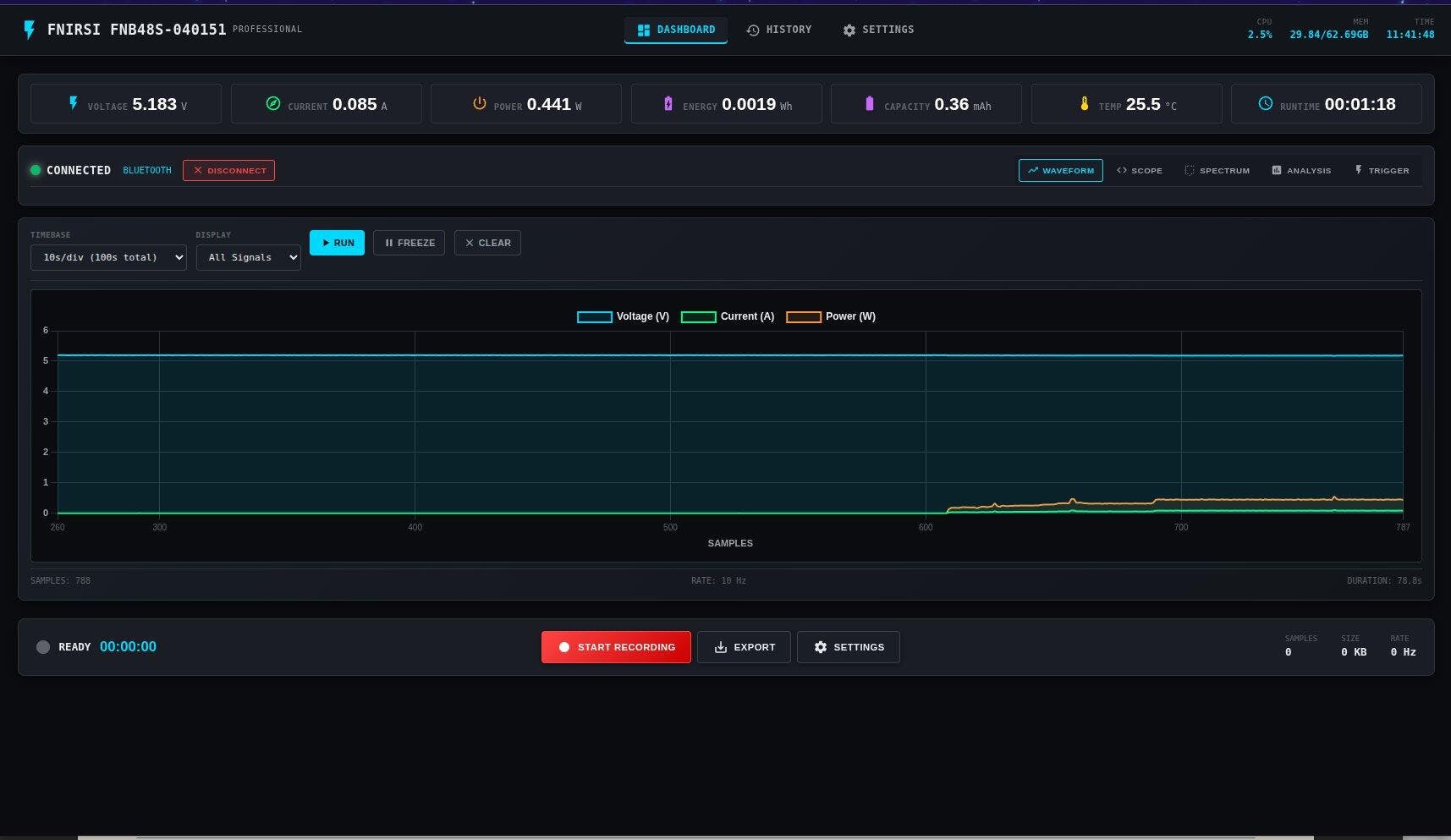Screen dimensions: 1451x840
Task: Click the capacity battery icon
Action: click(869, 103)
